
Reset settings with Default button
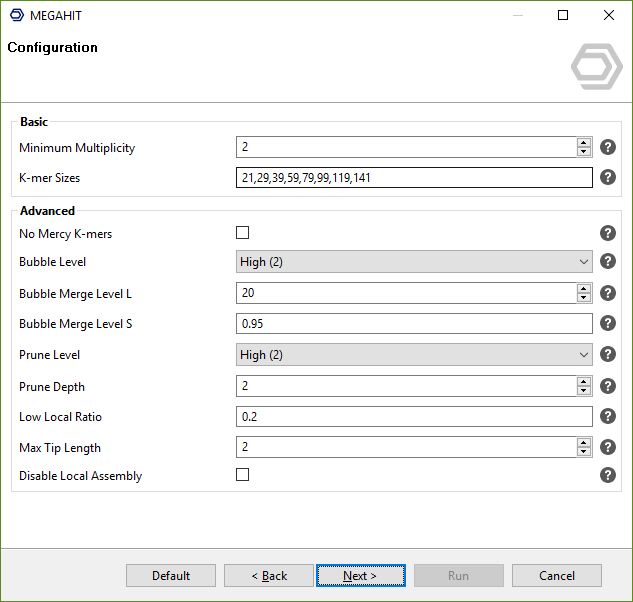[171, 576]
